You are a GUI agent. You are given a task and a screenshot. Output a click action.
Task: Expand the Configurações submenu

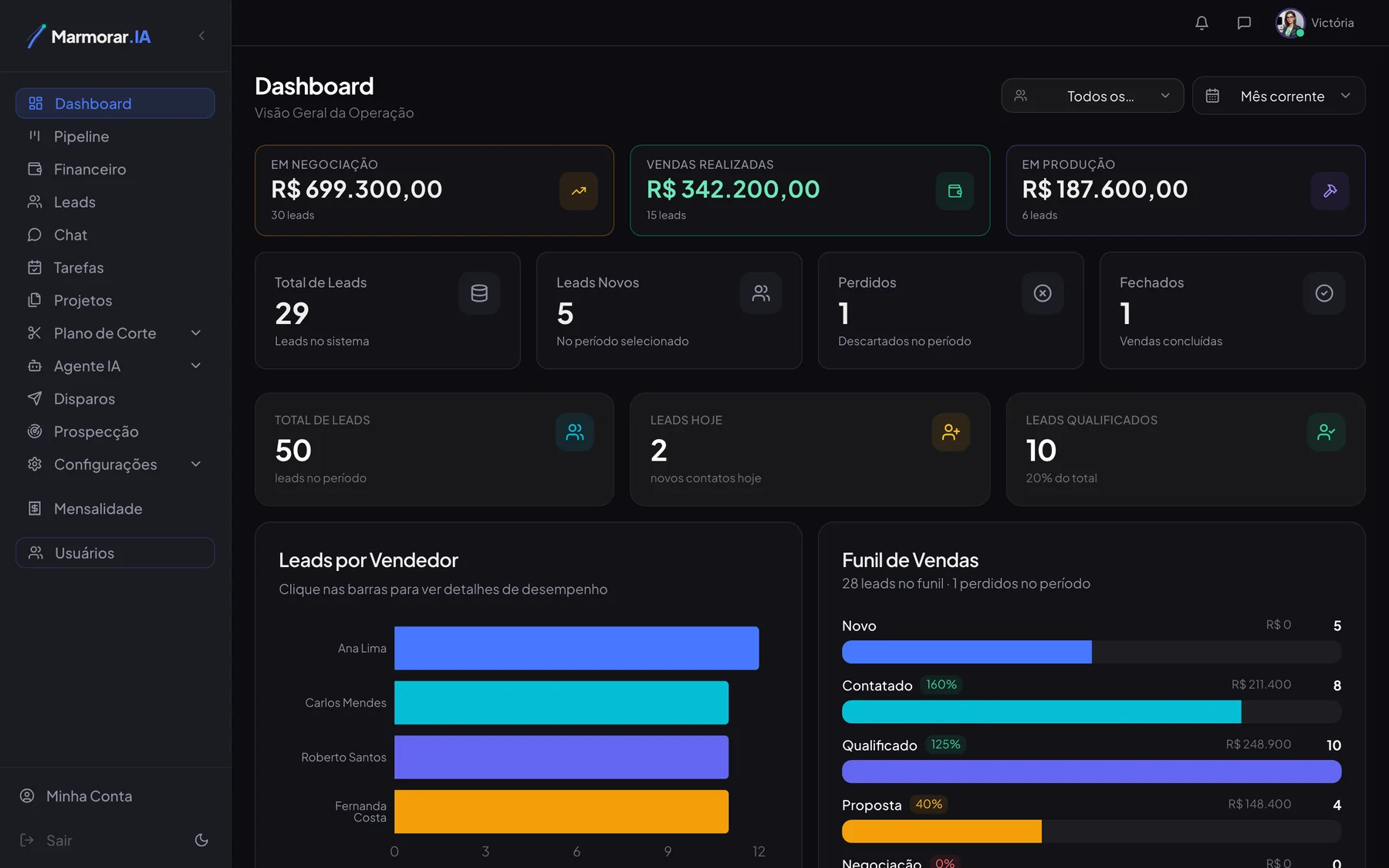coord(196,464)
